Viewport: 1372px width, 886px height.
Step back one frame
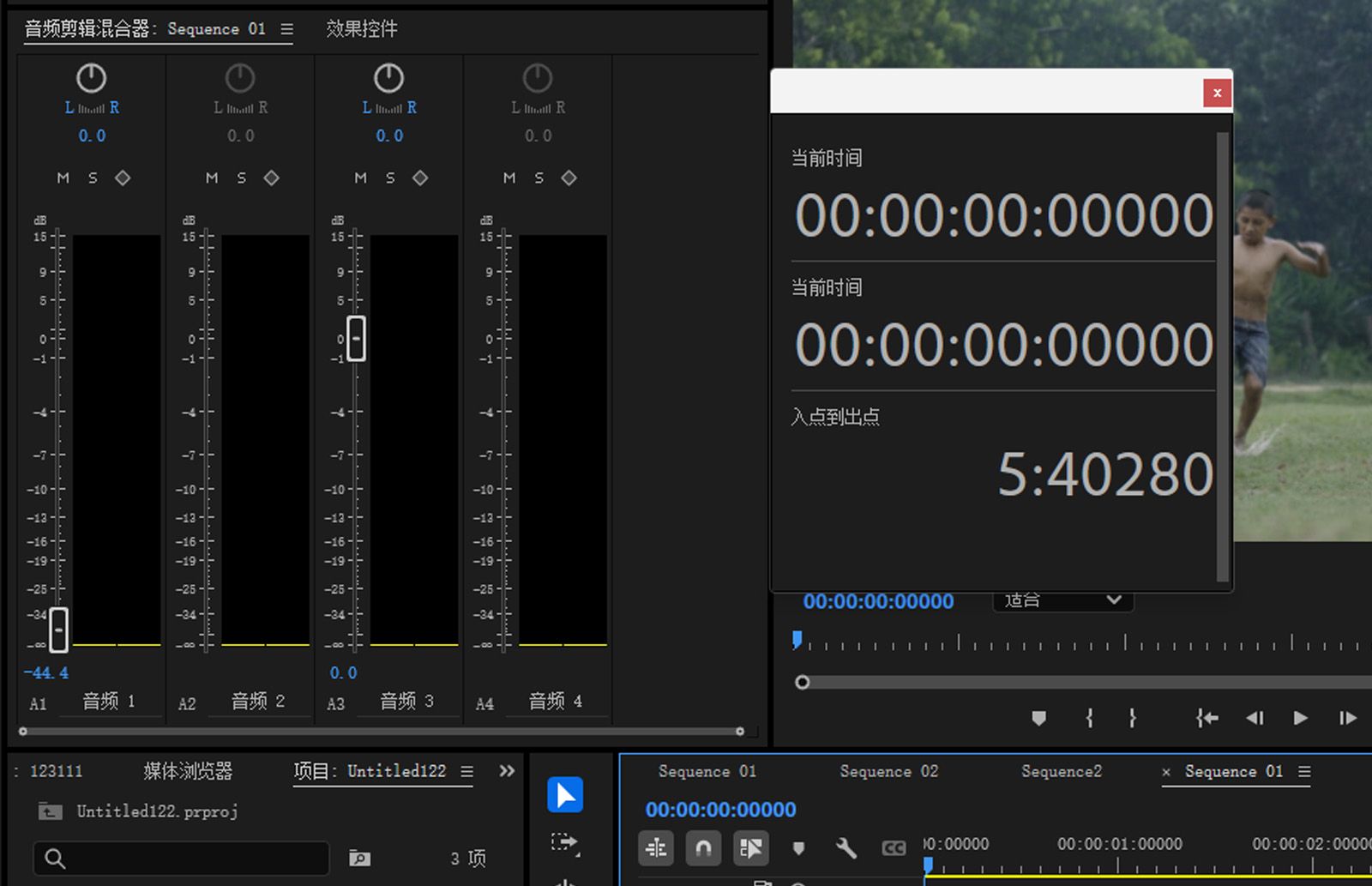(x=1255, y=718)
